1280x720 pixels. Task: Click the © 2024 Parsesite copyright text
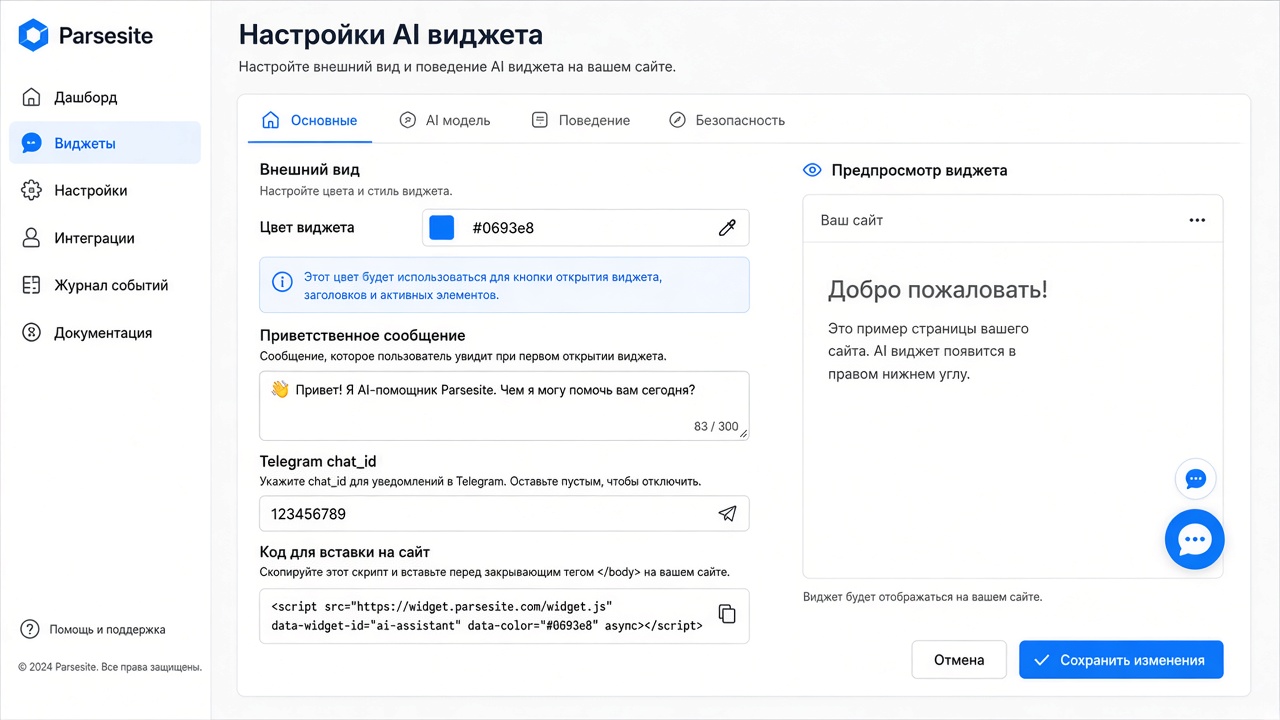click(x=110, y=667)
